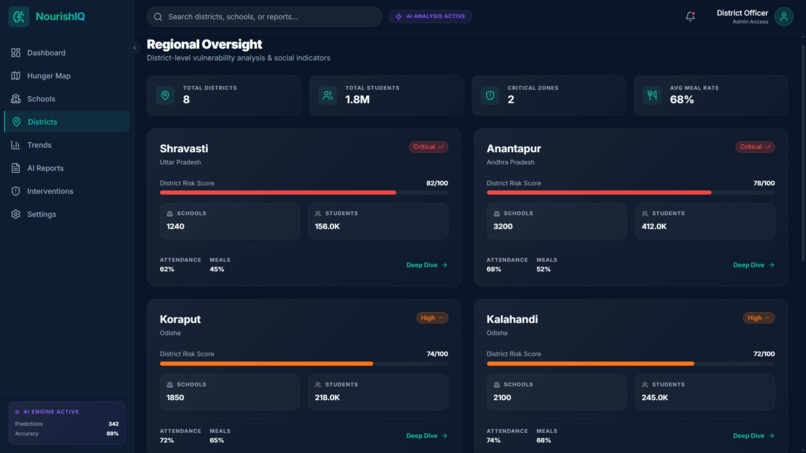The width and height of the screenshot is (806, 453).
Task: Open Deep Dive for Koraput
Action: 427,436
